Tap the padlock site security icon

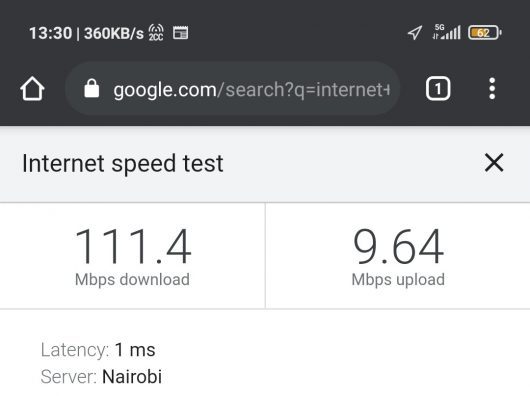point(92,89)
